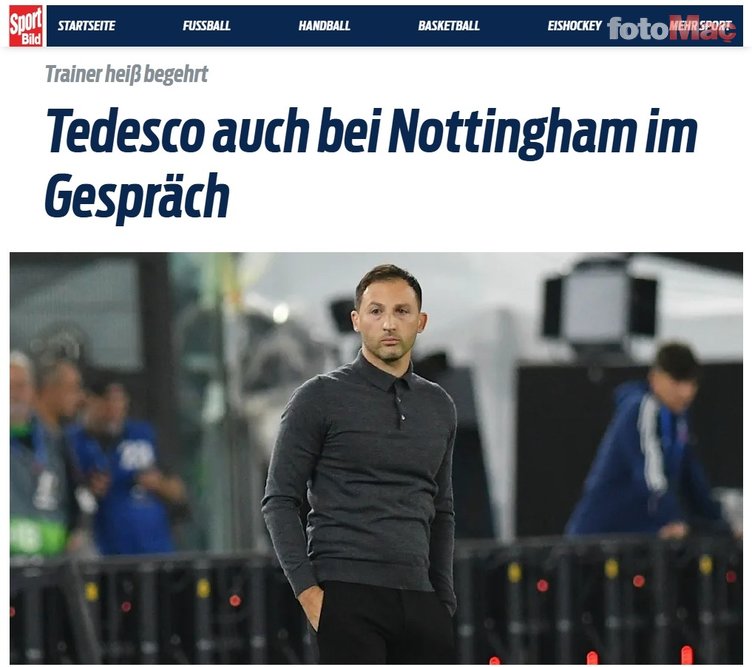The height and width of the screenshot is (667, 752).
Task: Click the word Gespräch in headline
Action: click(137, 197)
